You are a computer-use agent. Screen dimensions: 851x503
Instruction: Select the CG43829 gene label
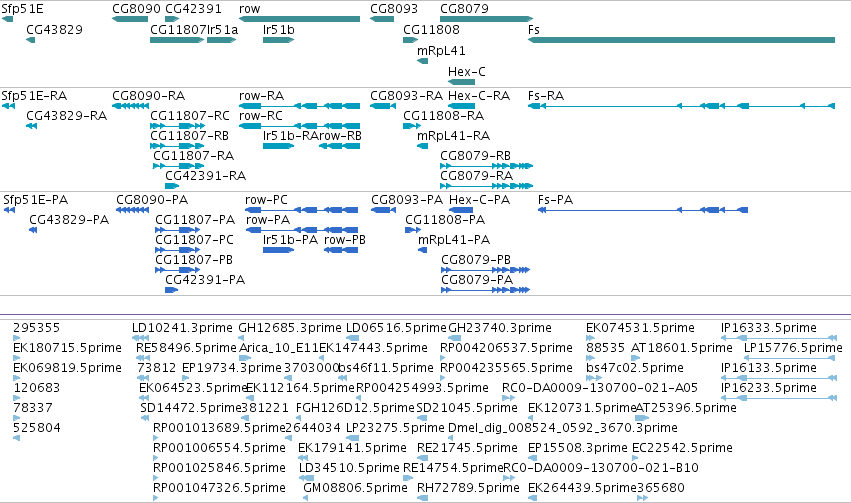(x=54, y=30)
